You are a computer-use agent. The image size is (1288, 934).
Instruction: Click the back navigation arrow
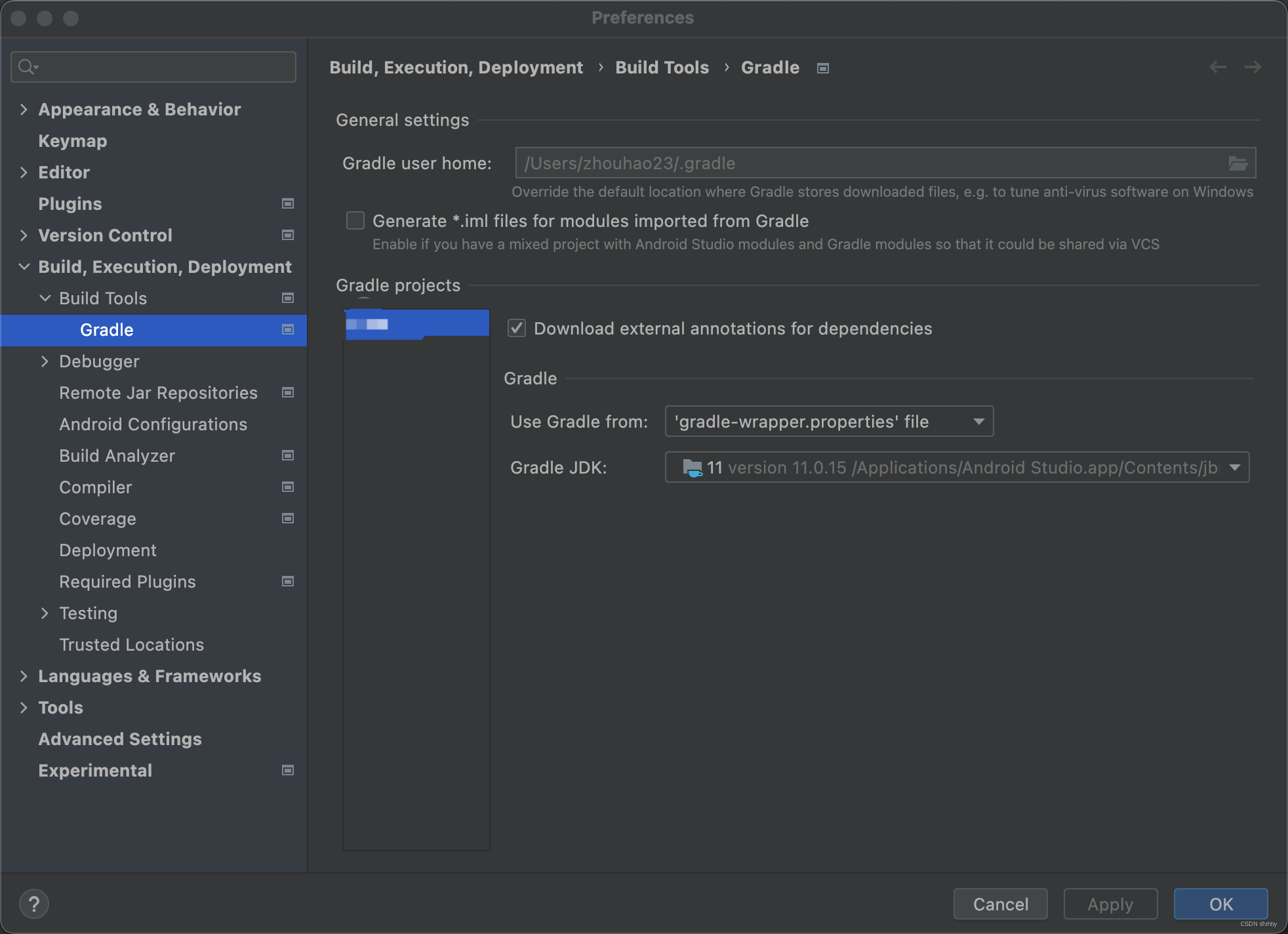tap(1217, 67)
